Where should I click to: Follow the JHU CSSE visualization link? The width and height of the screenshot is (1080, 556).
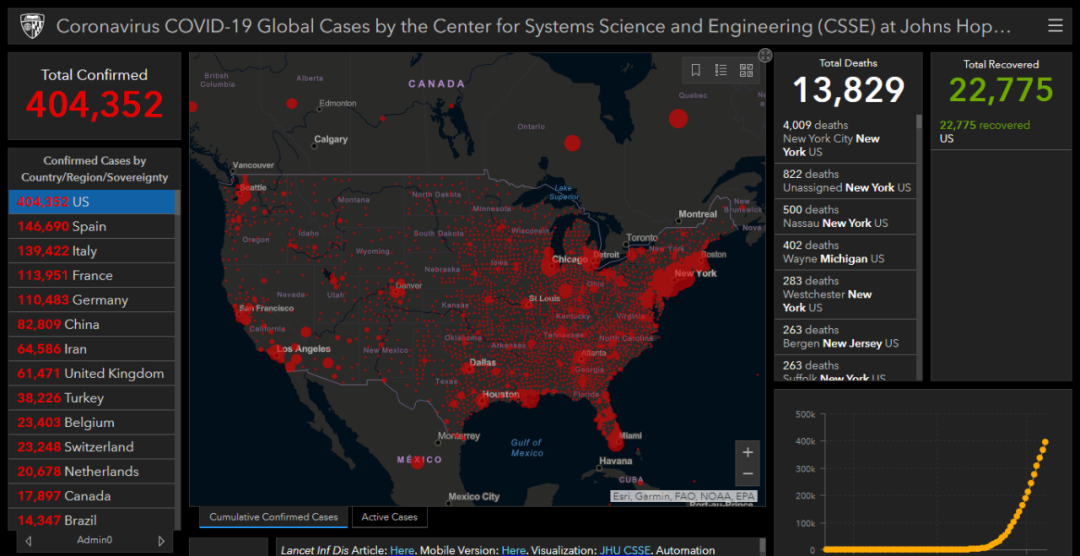pyautogui.click(x=623, y=550)
